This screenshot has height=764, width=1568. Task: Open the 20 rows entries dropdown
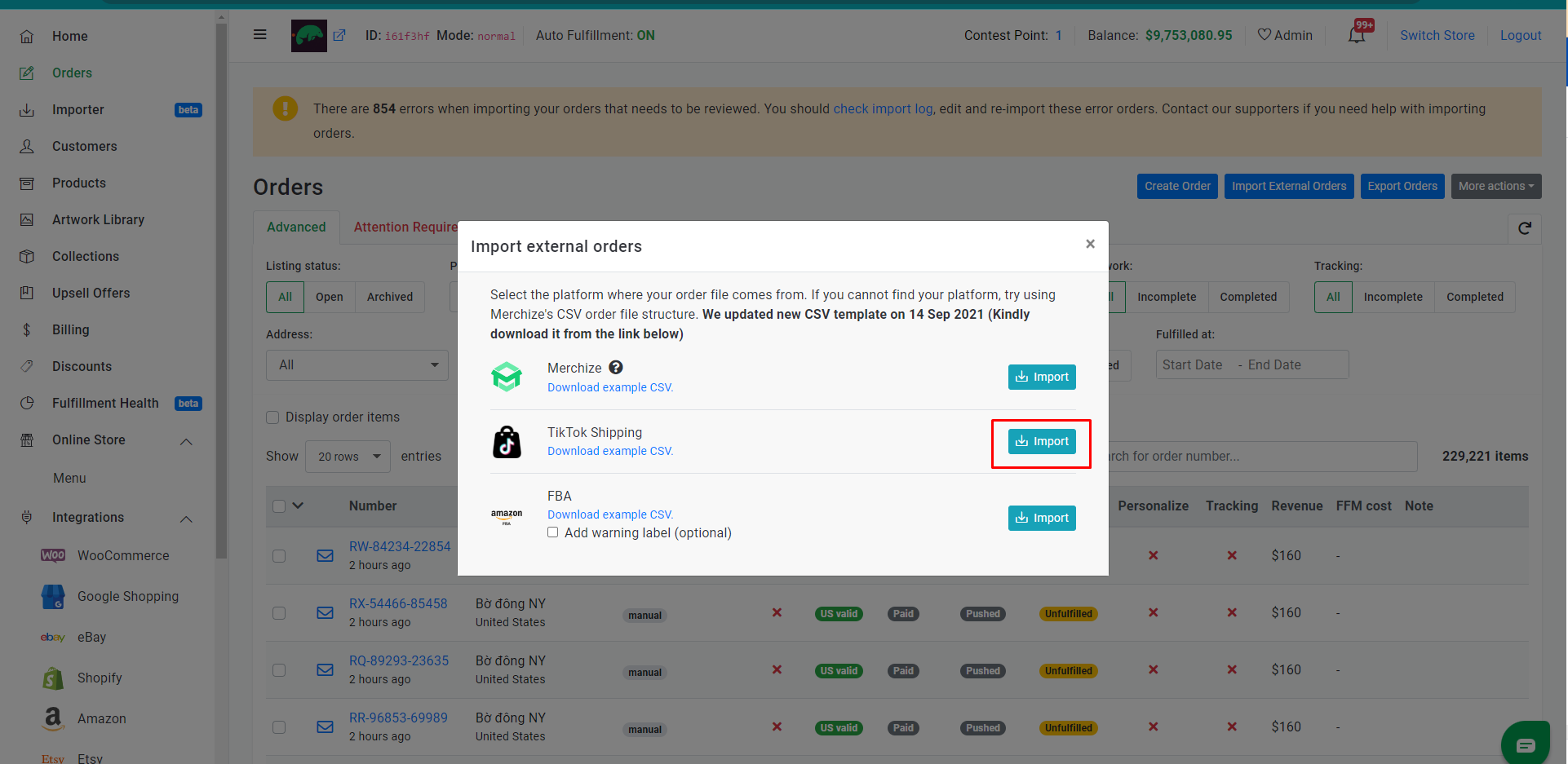pyautogui.click(x=348, y=457)
